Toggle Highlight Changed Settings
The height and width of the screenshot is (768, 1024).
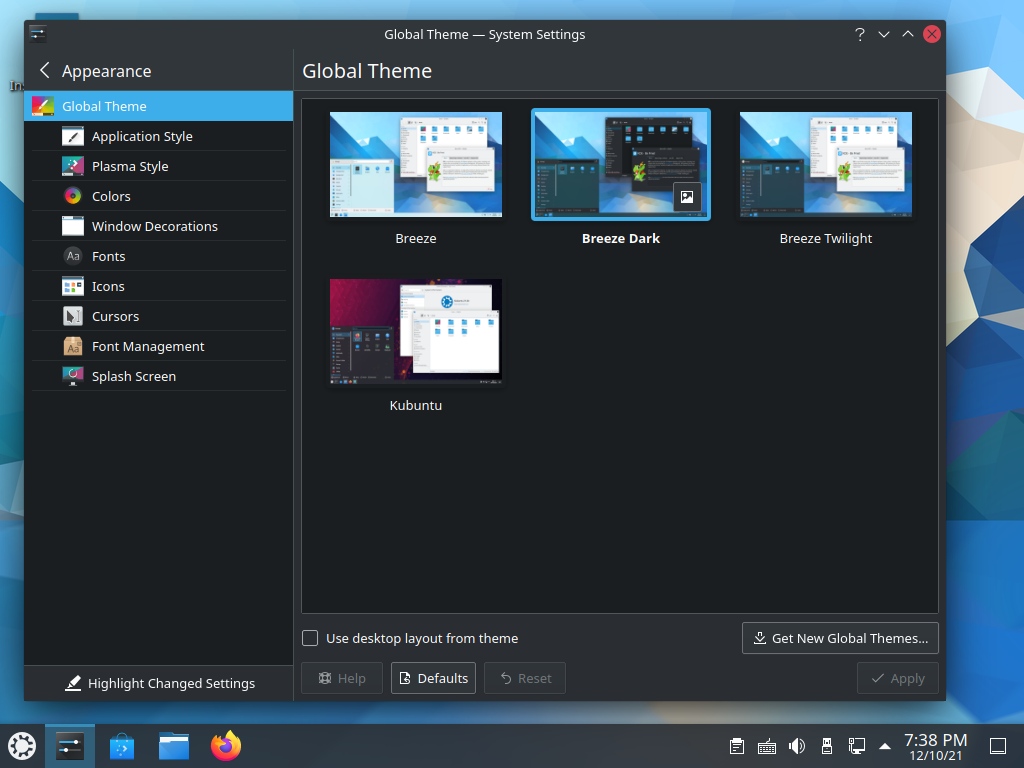pyautogui.click(x=159, y=683)
